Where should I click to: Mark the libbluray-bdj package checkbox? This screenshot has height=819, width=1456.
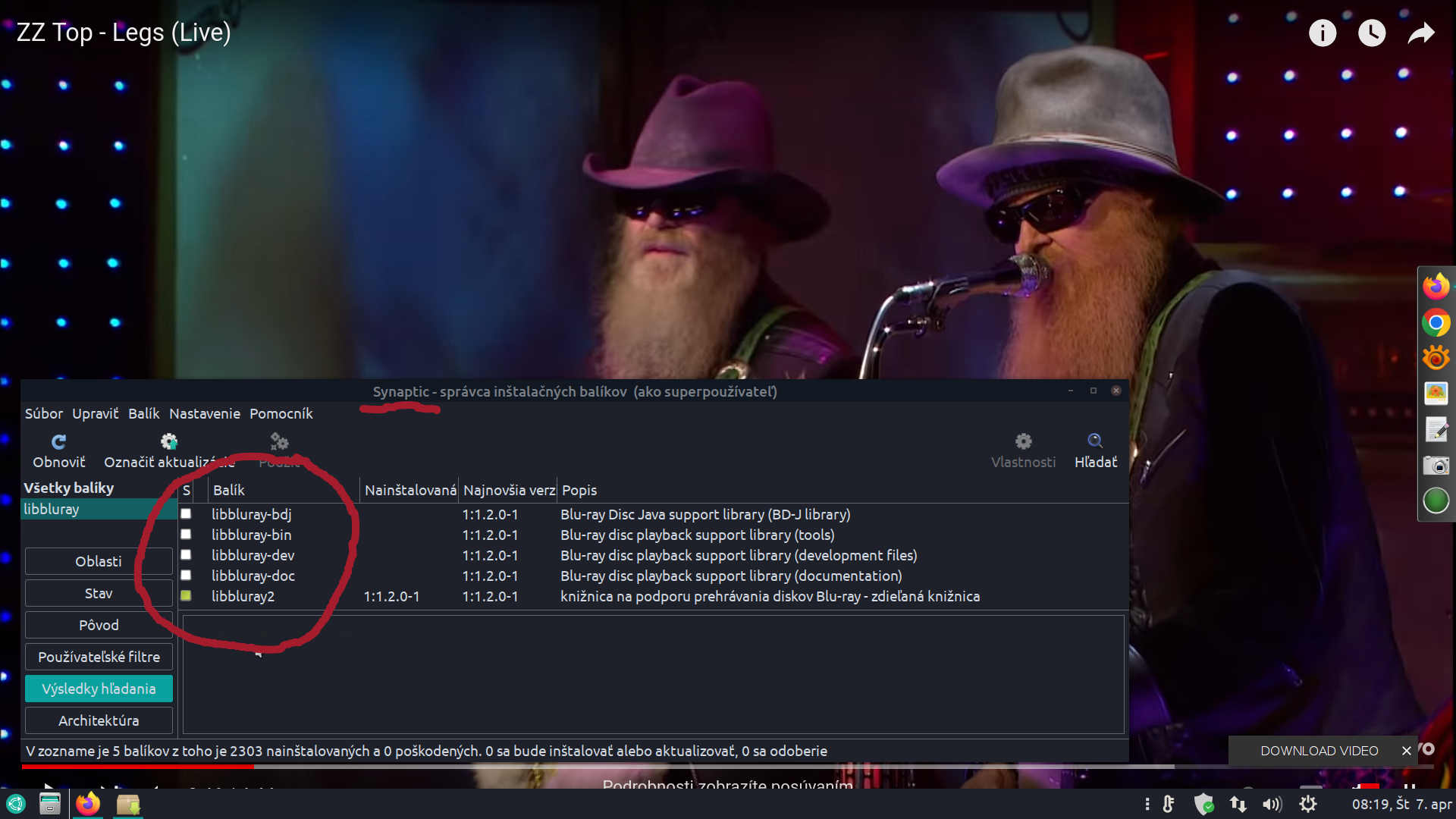pyautogui.click(x=186, y=514)
